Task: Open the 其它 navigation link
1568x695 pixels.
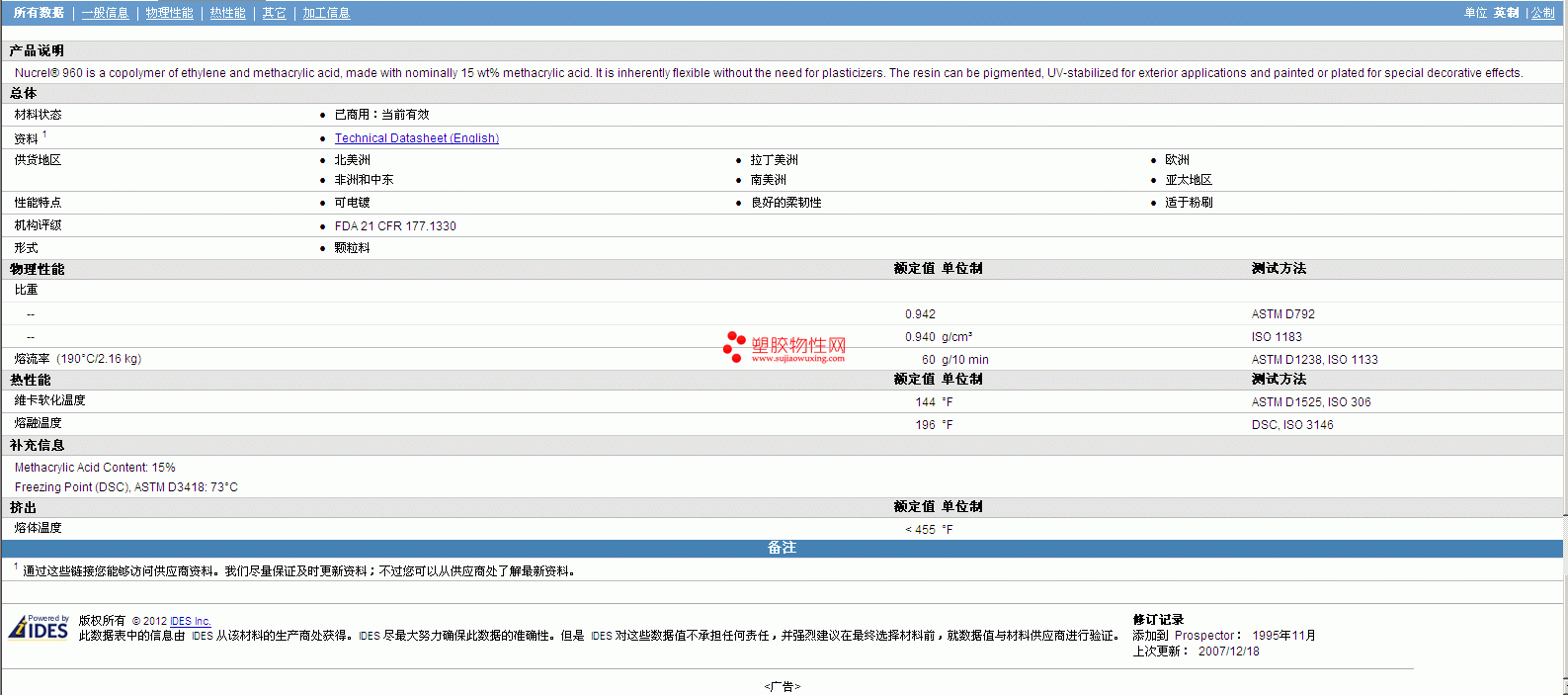Action: (x=274, y=13)
